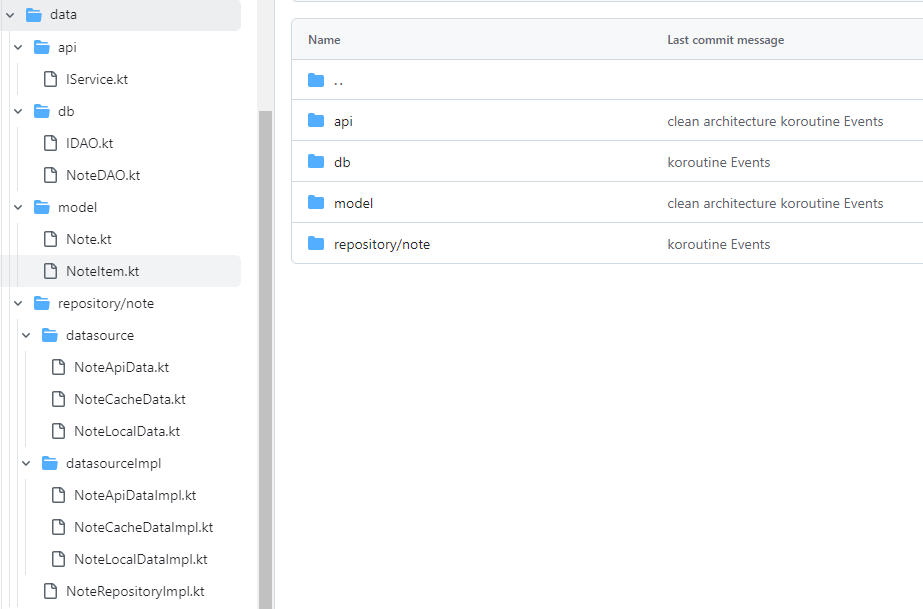Click the api folder icon in file listing
The height and width of the screenshot is (609, 923).
point(315,121)
